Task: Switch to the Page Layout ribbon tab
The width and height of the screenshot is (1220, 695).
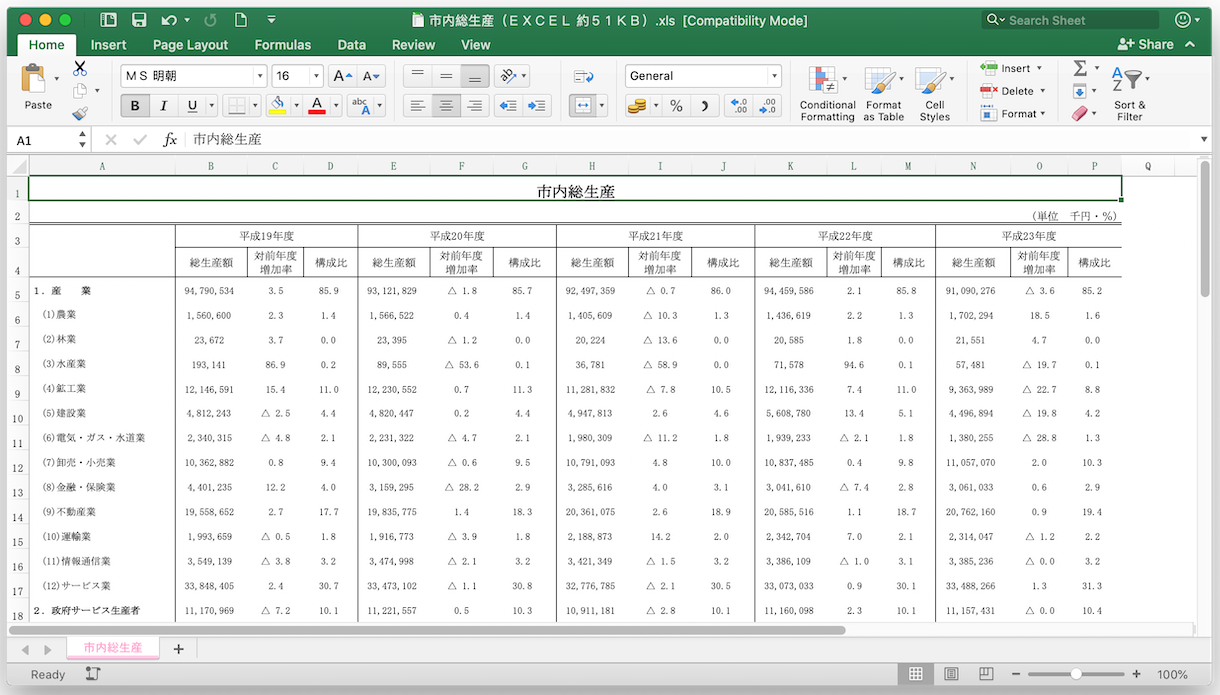Action: (190, 45)
